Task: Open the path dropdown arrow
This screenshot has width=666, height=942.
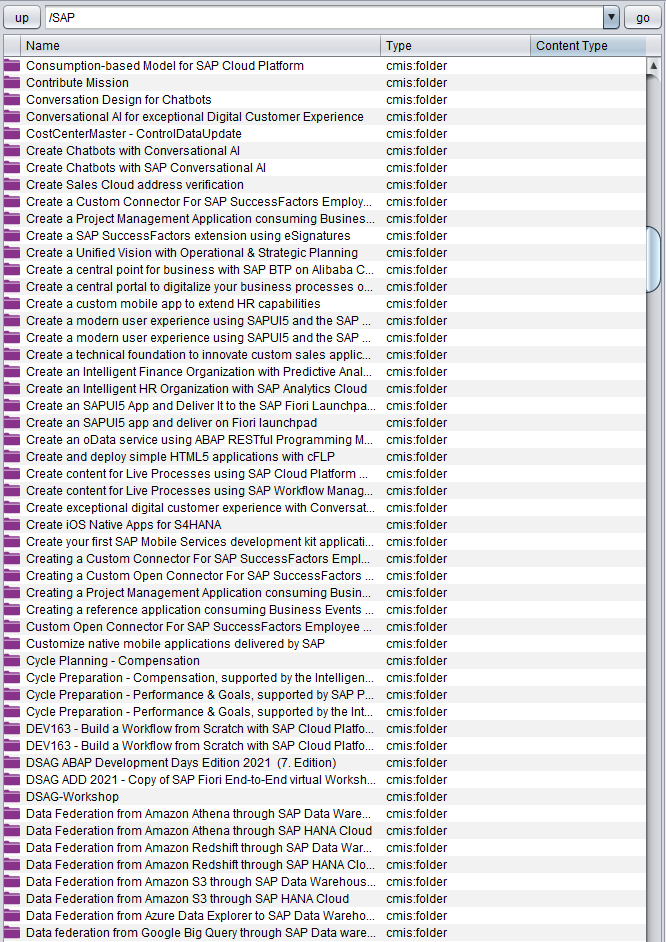Action: pyautogui.click(x=611, y=17)
